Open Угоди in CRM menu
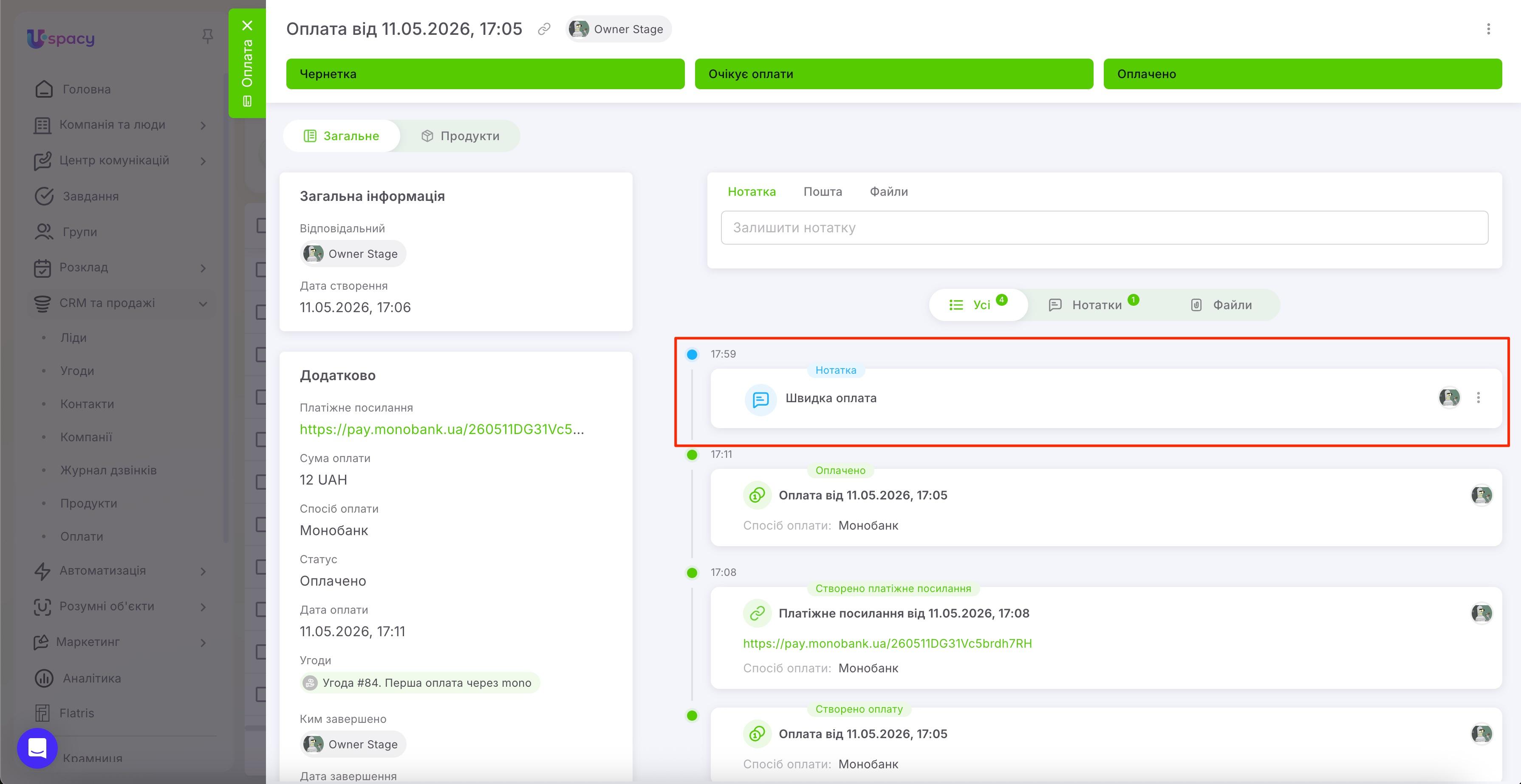The height and width of the screenshot is (784, 1521). 77,371
